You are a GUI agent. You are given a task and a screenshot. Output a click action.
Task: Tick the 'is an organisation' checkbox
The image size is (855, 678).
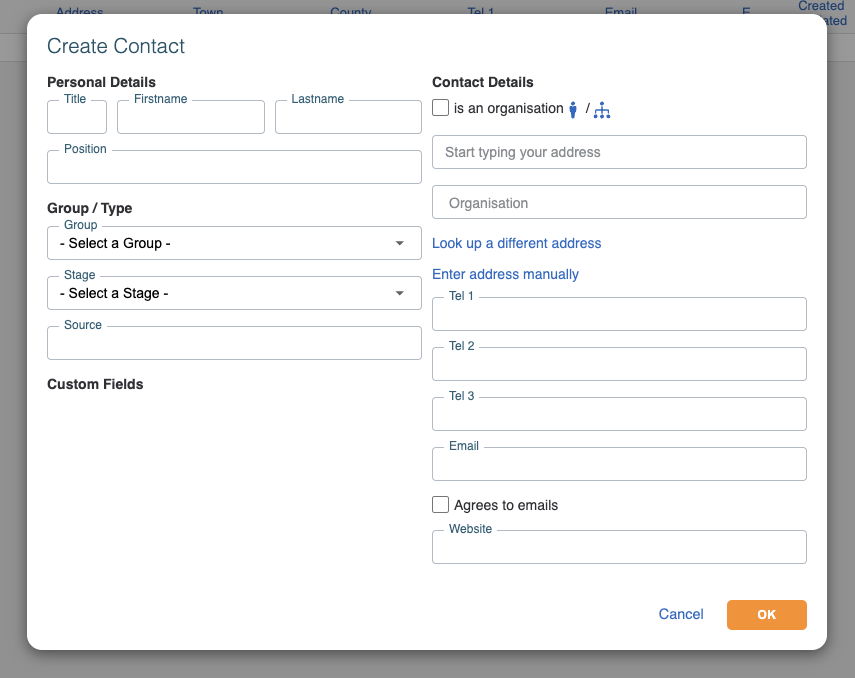tap(441, 108)
